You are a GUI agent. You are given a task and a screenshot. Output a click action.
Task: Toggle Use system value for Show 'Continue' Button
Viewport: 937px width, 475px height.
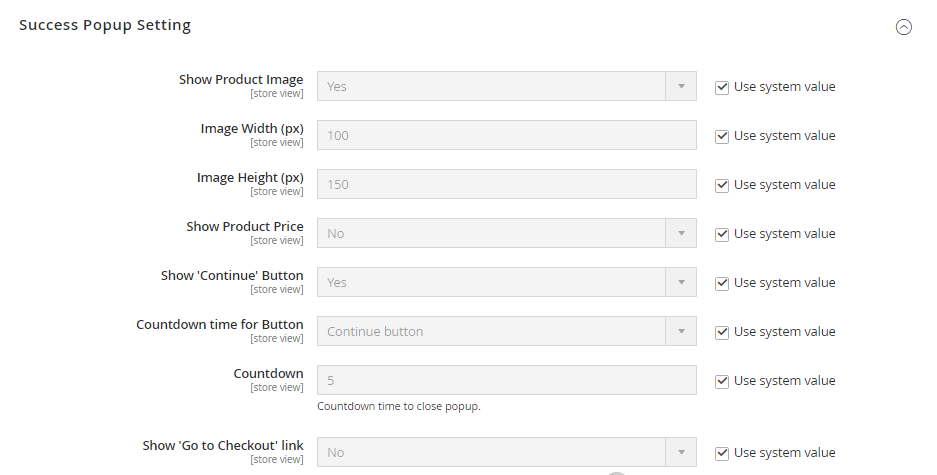(722, 283)
